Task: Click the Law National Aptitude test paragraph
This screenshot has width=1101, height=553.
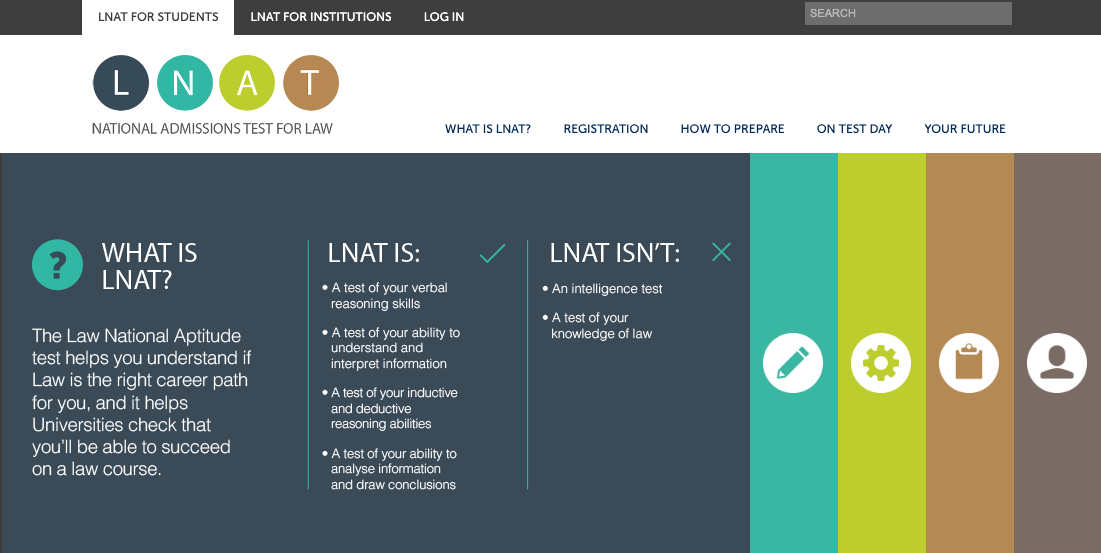Action: (x=141, y=402)
